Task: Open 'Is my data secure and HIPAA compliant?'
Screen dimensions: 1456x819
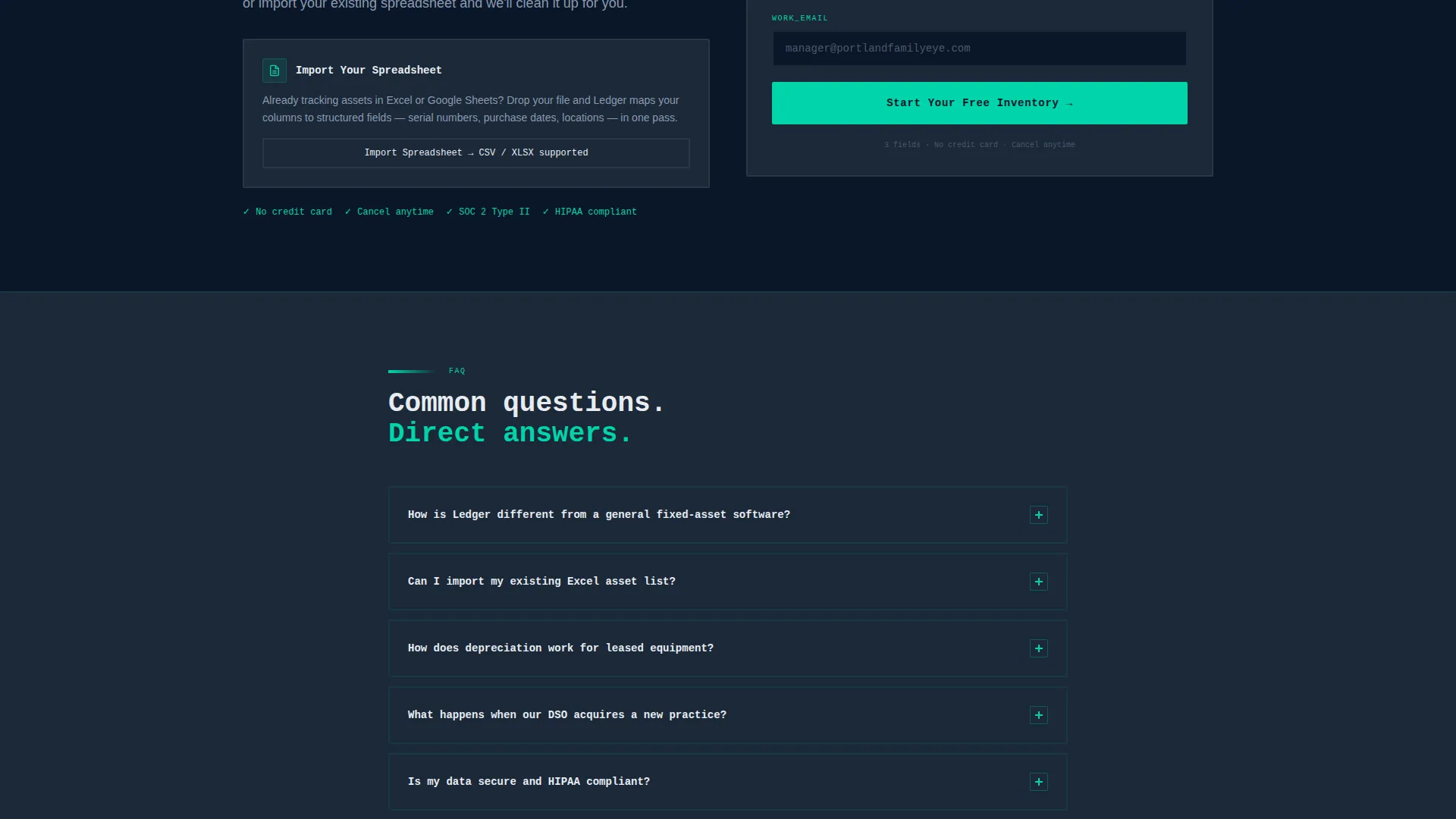Action: [x=727, y=782]
